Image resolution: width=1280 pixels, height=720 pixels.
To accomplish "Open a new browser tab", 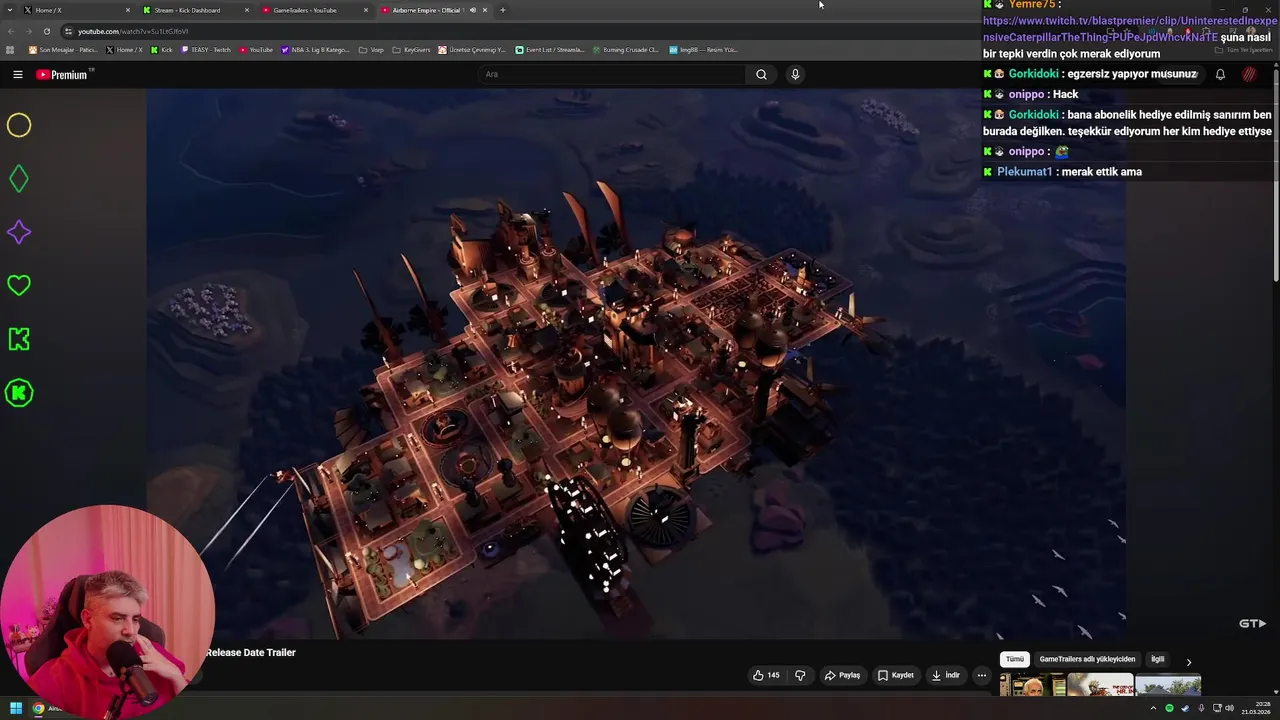I will click(x=502, y=10).
